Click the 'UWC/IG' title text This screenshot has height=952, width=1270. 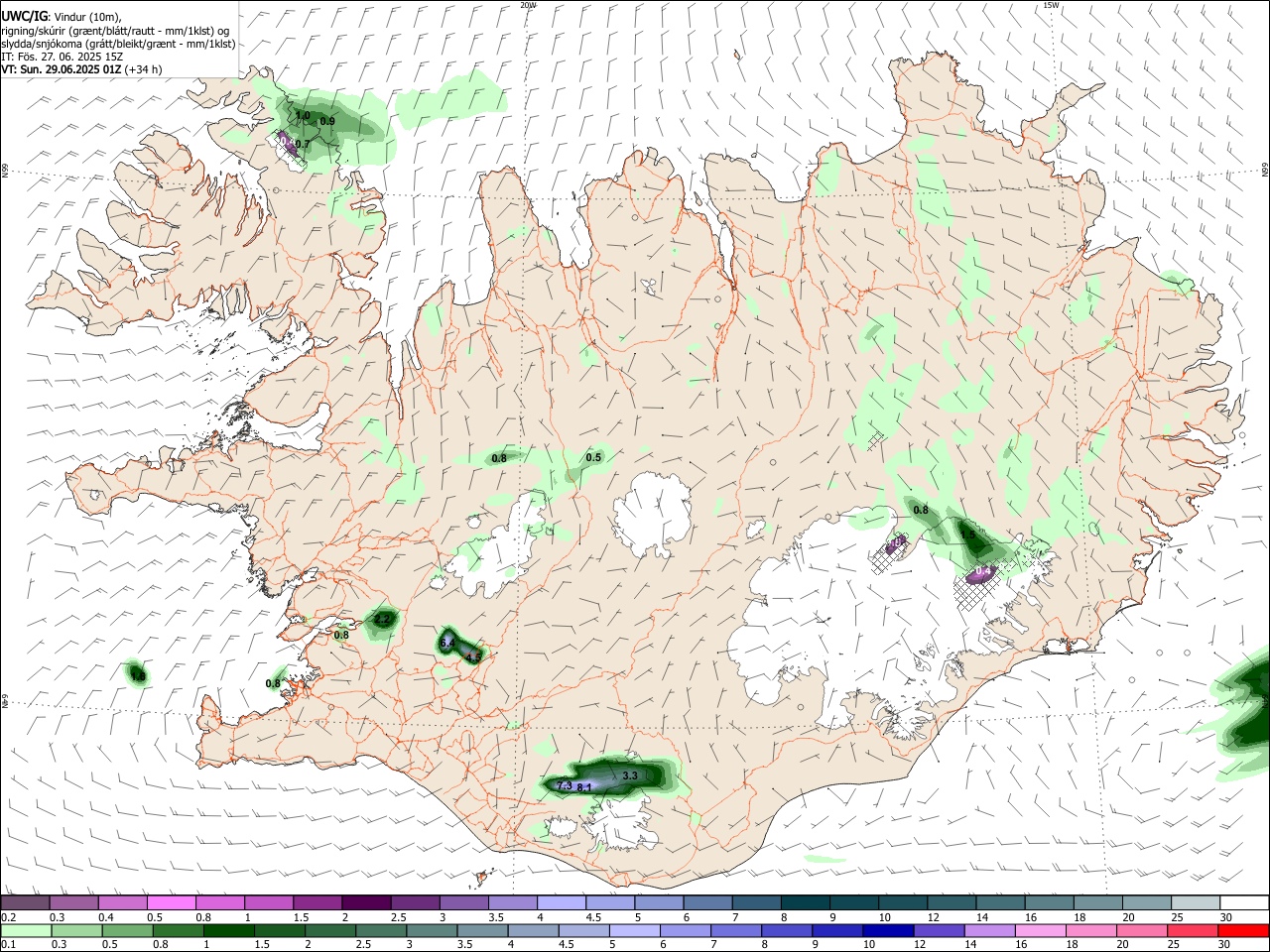tap(24, 17)
